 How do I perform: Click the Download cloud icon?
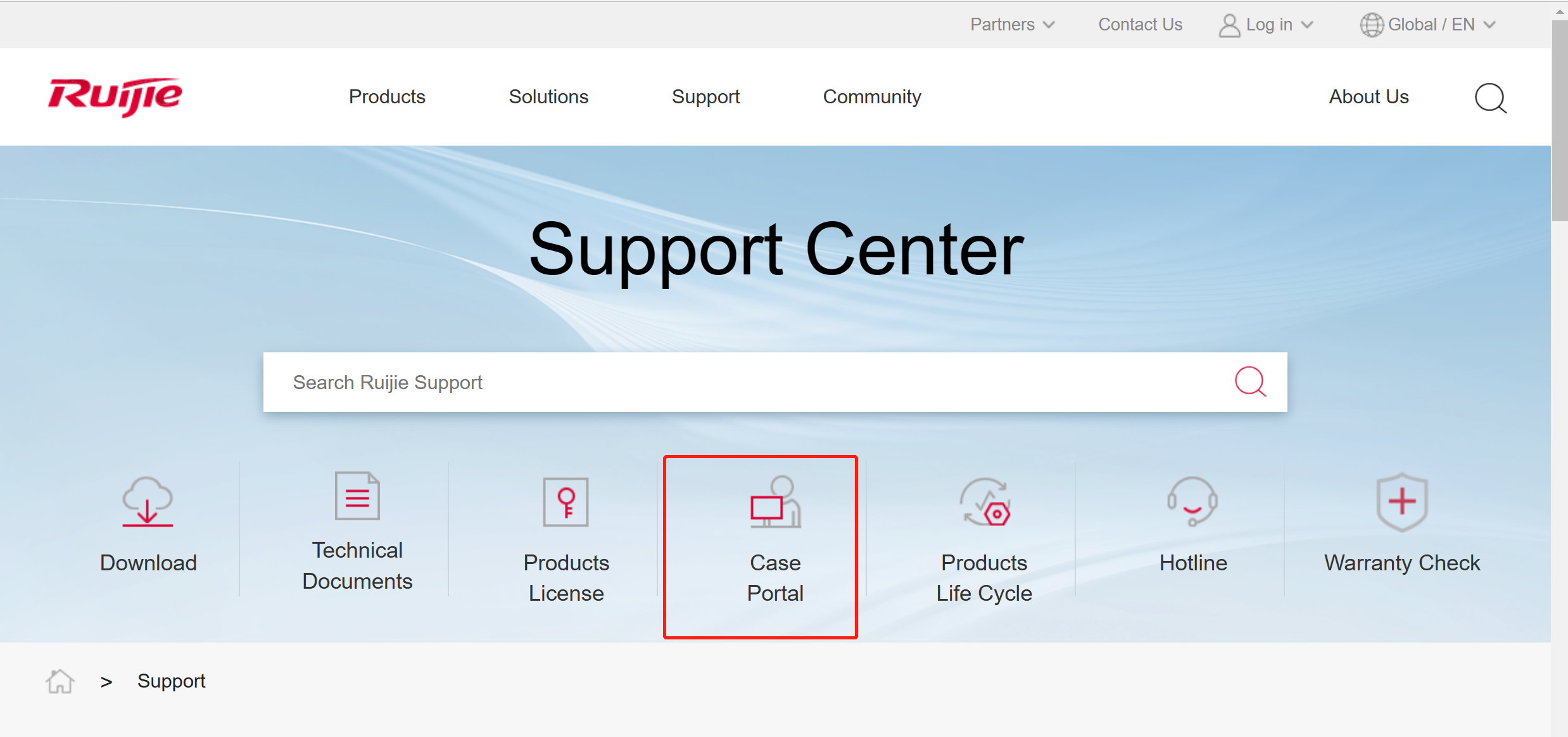[148, 501]
